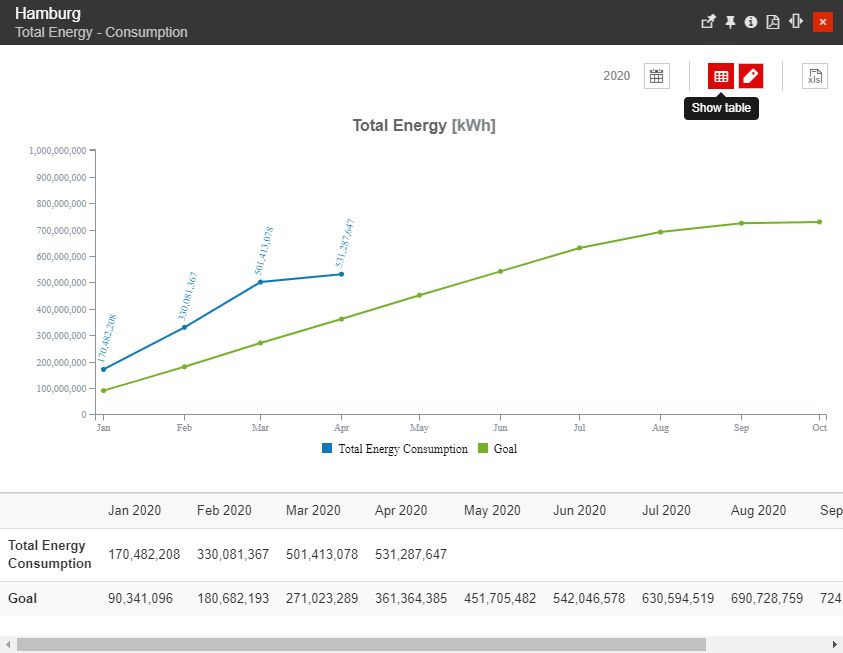
Task: Export data to XLS file
Action: click(x=815, y=76)
